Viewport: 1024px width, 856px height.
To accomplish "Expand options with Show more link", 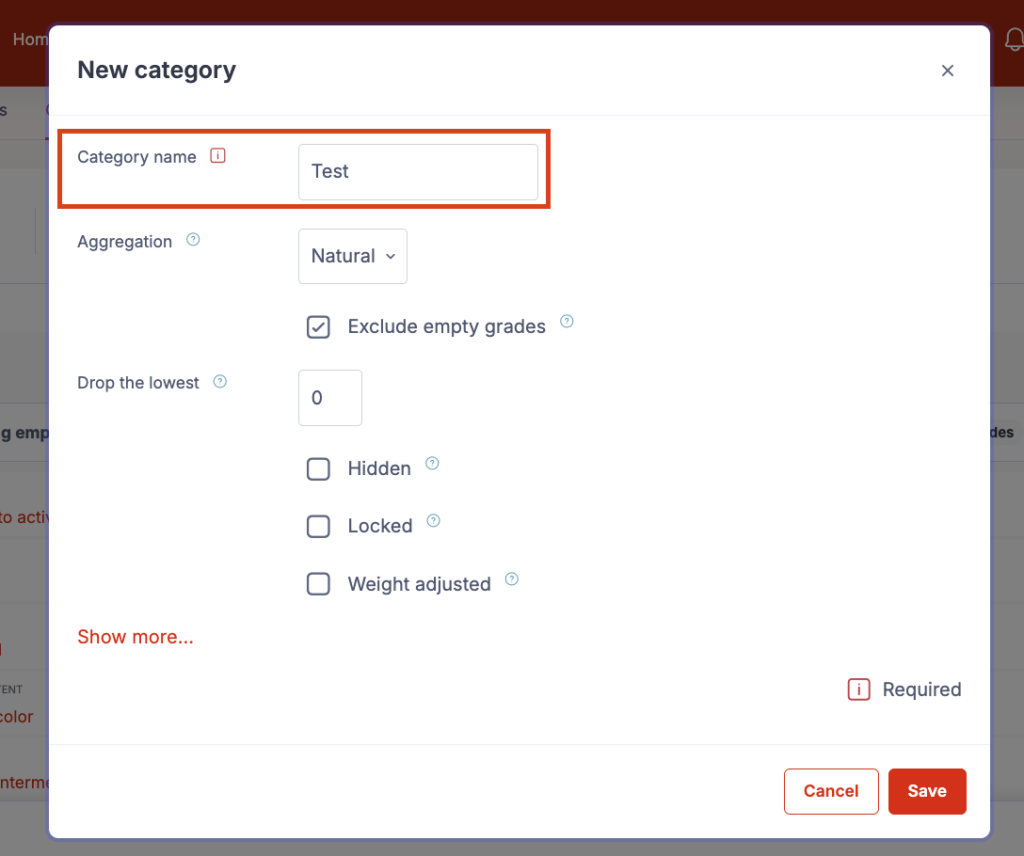I will pos(135,637).
